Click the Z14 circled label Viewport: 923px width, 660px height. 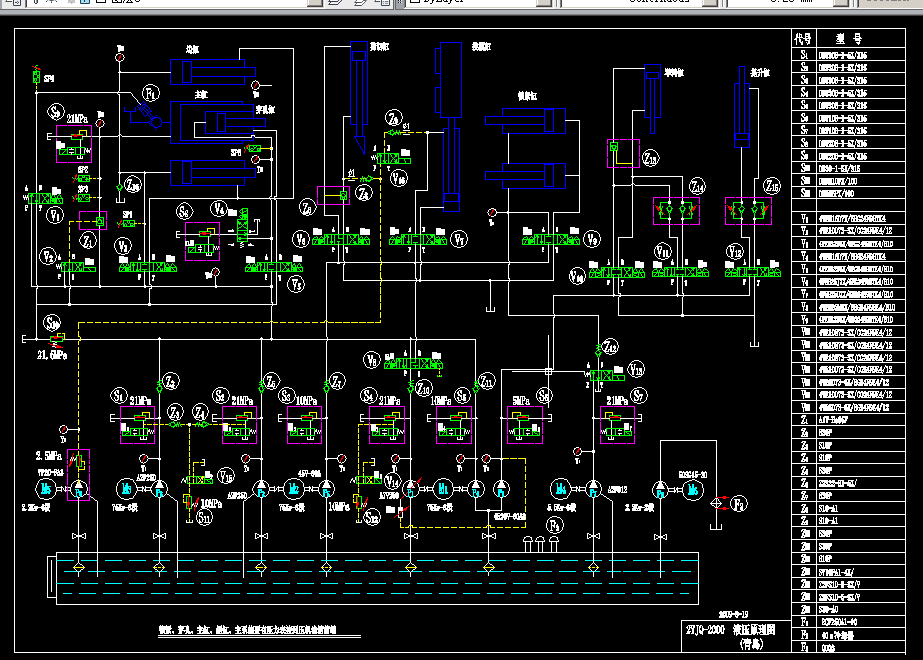(x=695, y=186)
